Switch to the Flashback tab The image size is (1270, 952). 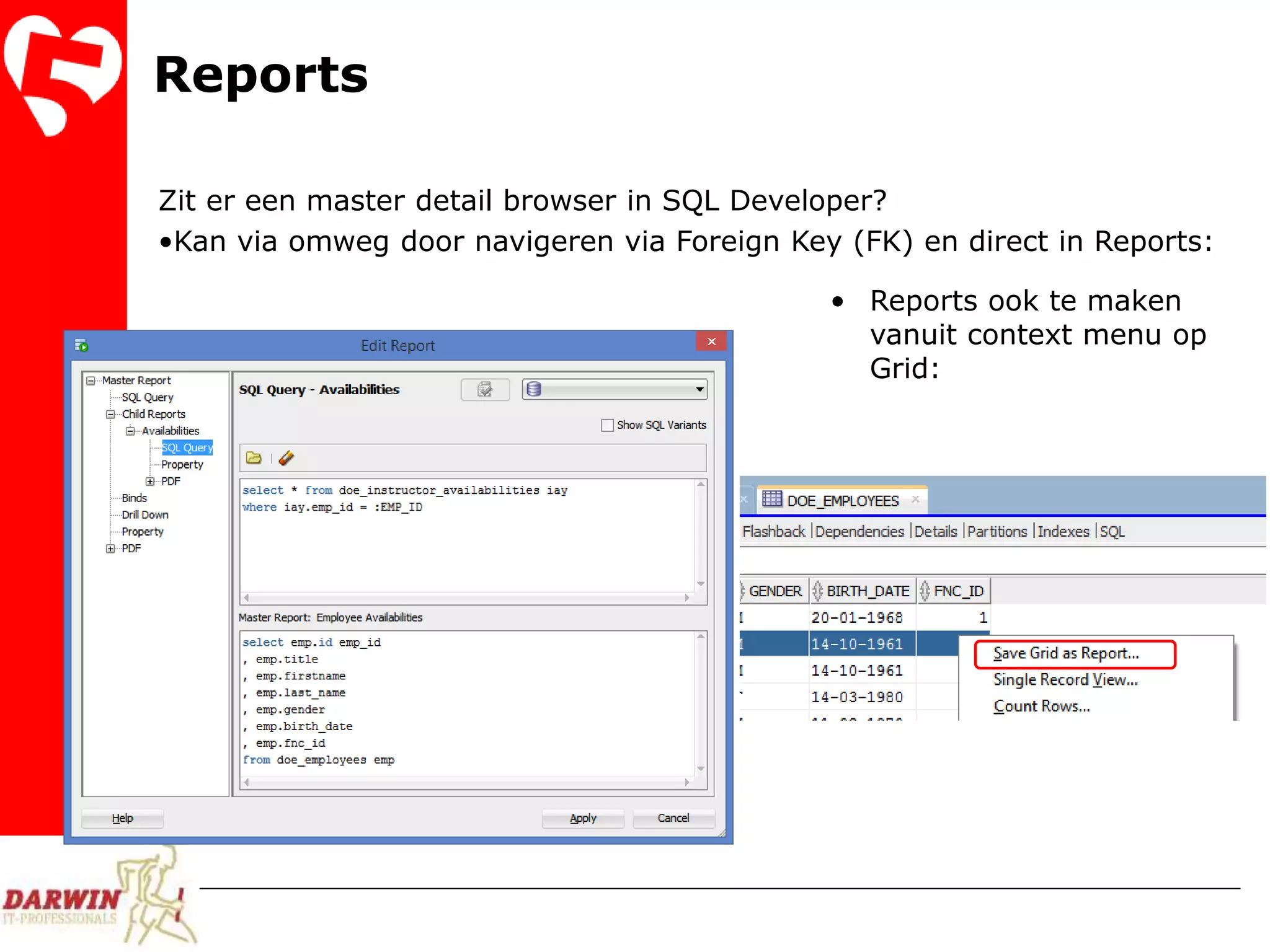point(774,532)
